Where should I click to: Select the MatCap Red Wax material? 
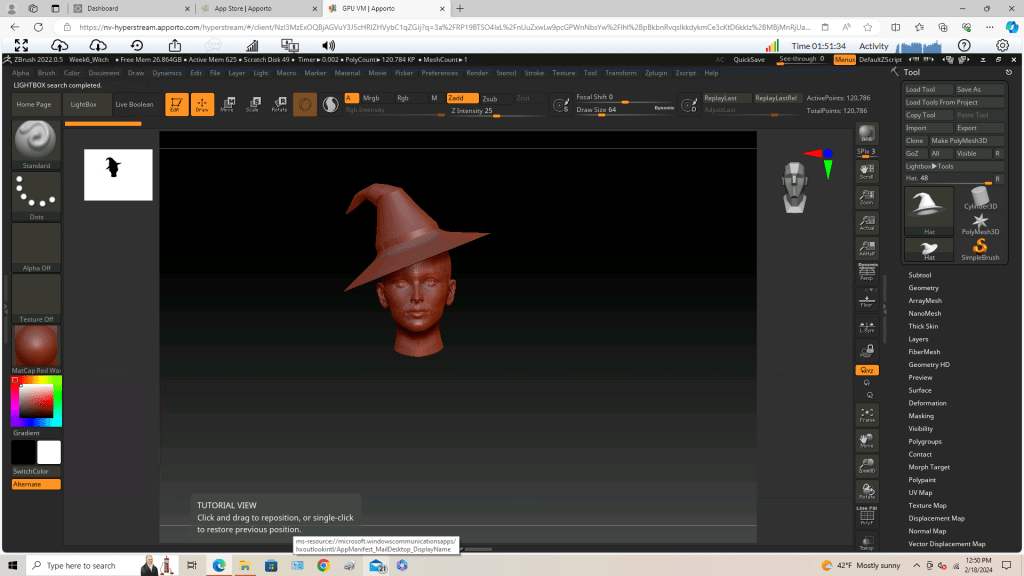coord(36,343)
